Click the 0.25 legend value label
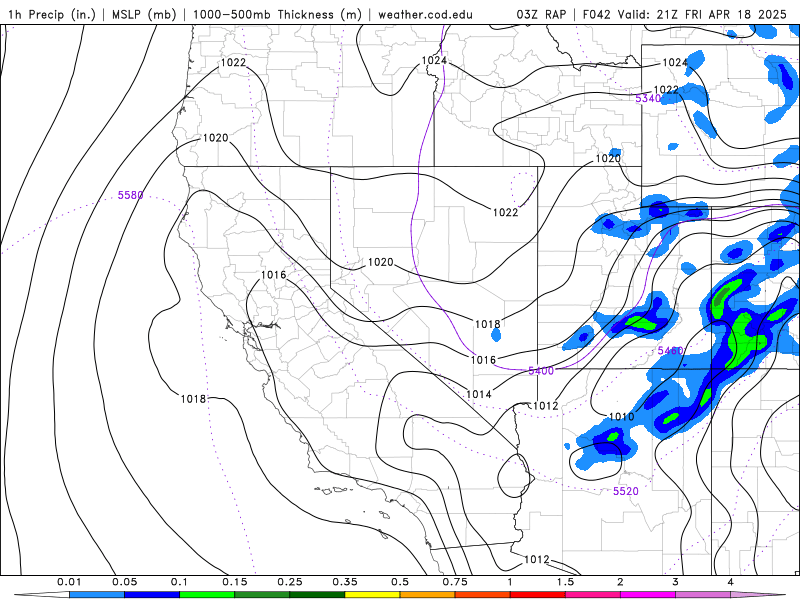The width and height of the screenshot is (800, 600). point(290,582)
